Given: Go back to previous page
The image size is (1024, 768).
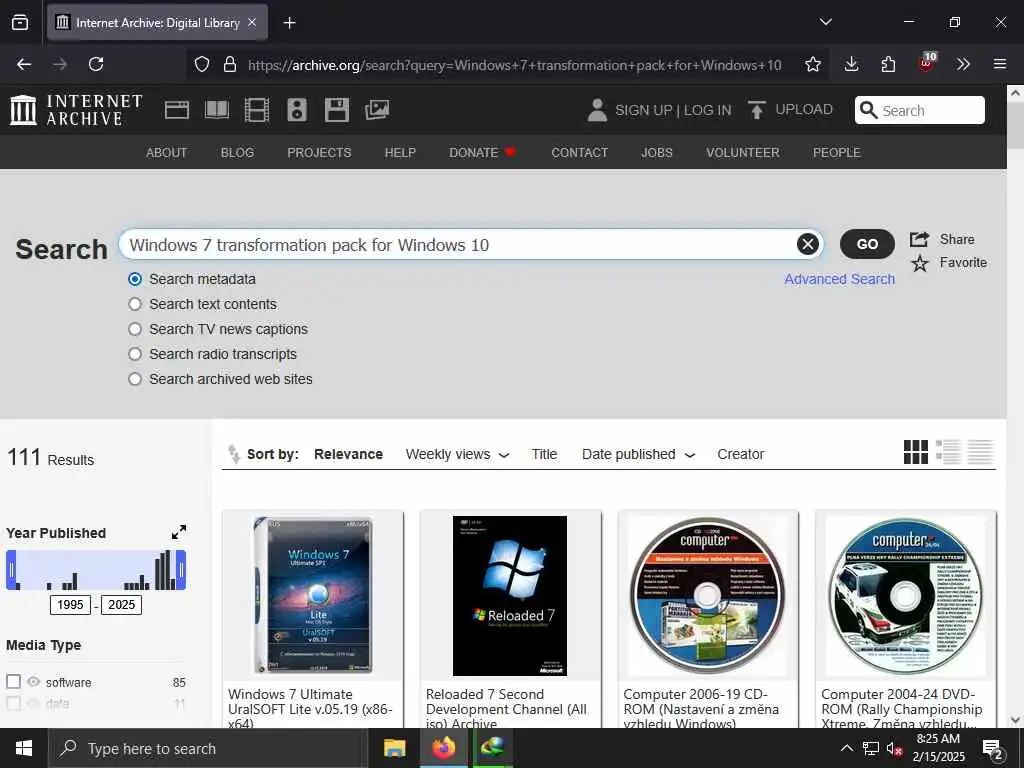Looking at the screenshot, I should coord(24,64).
